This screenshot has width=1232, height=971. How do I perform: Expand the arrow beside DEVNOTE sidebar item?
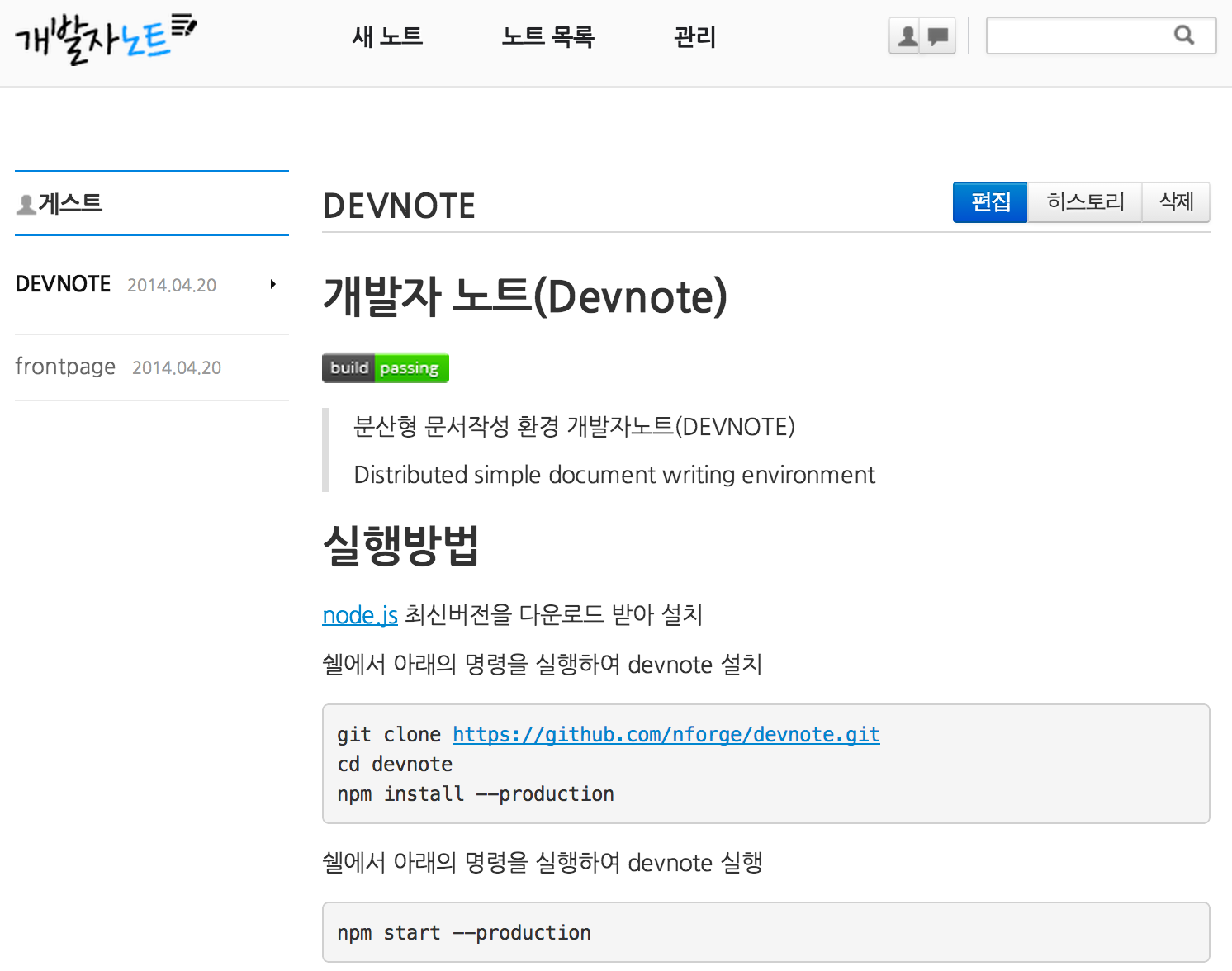(272, 285)
